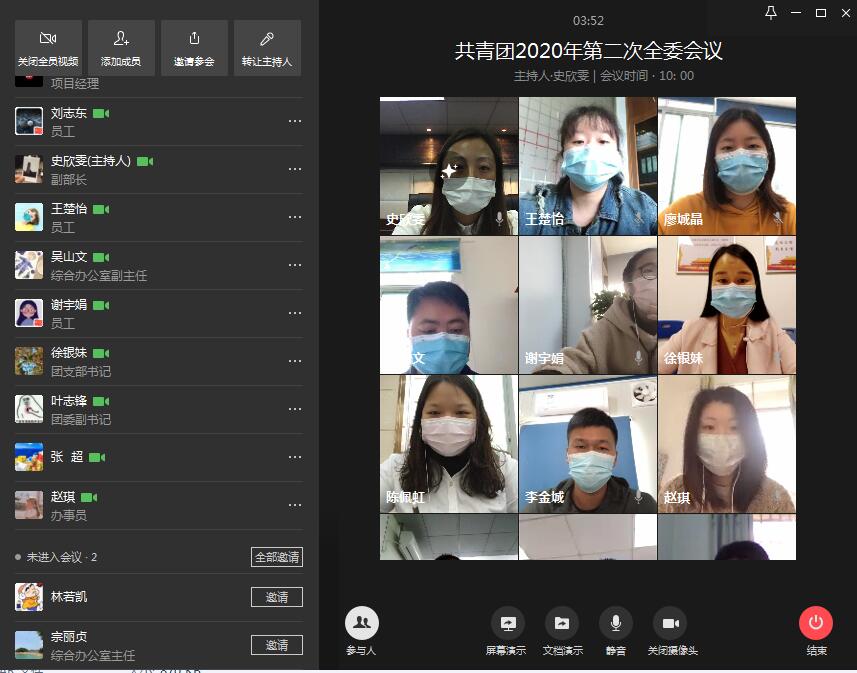Expand the more options for 赵琪
The width and height of the screenshot is (857, 673).
[x=294, y=505]
